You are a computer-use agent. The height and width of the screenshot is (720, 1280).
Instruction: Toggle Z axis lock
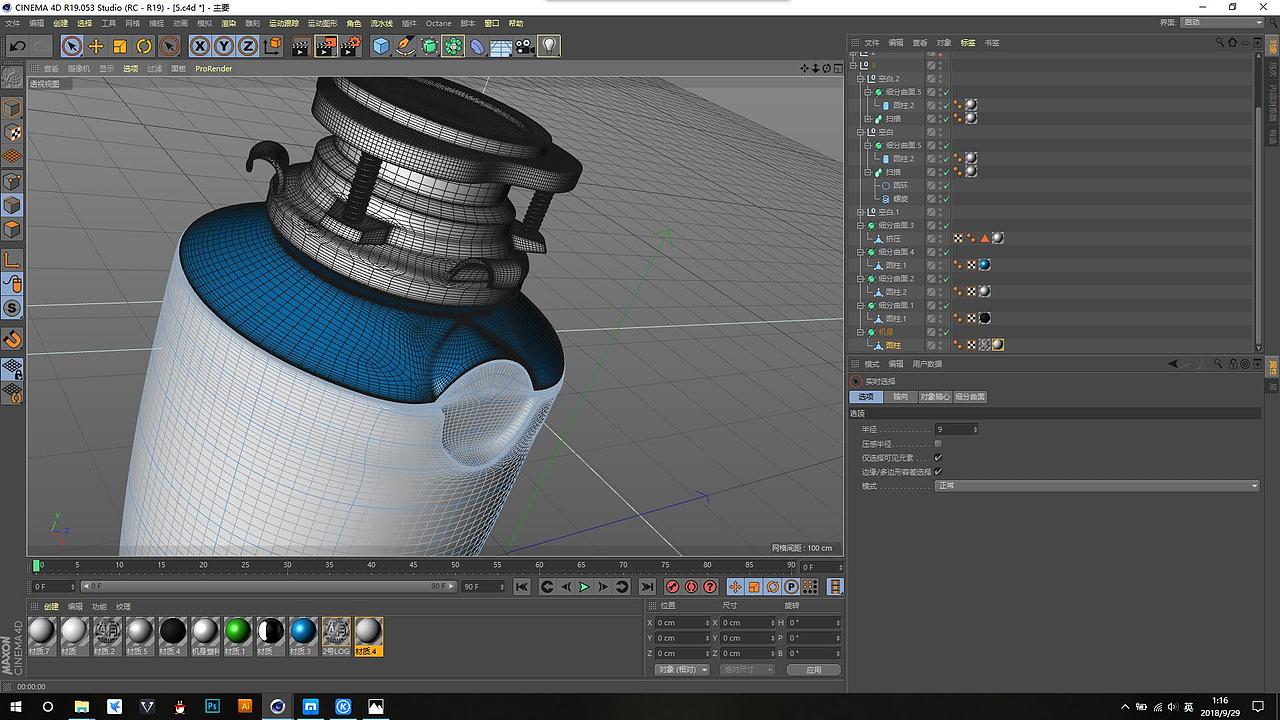pyautogui.click(x=247, y=46)
